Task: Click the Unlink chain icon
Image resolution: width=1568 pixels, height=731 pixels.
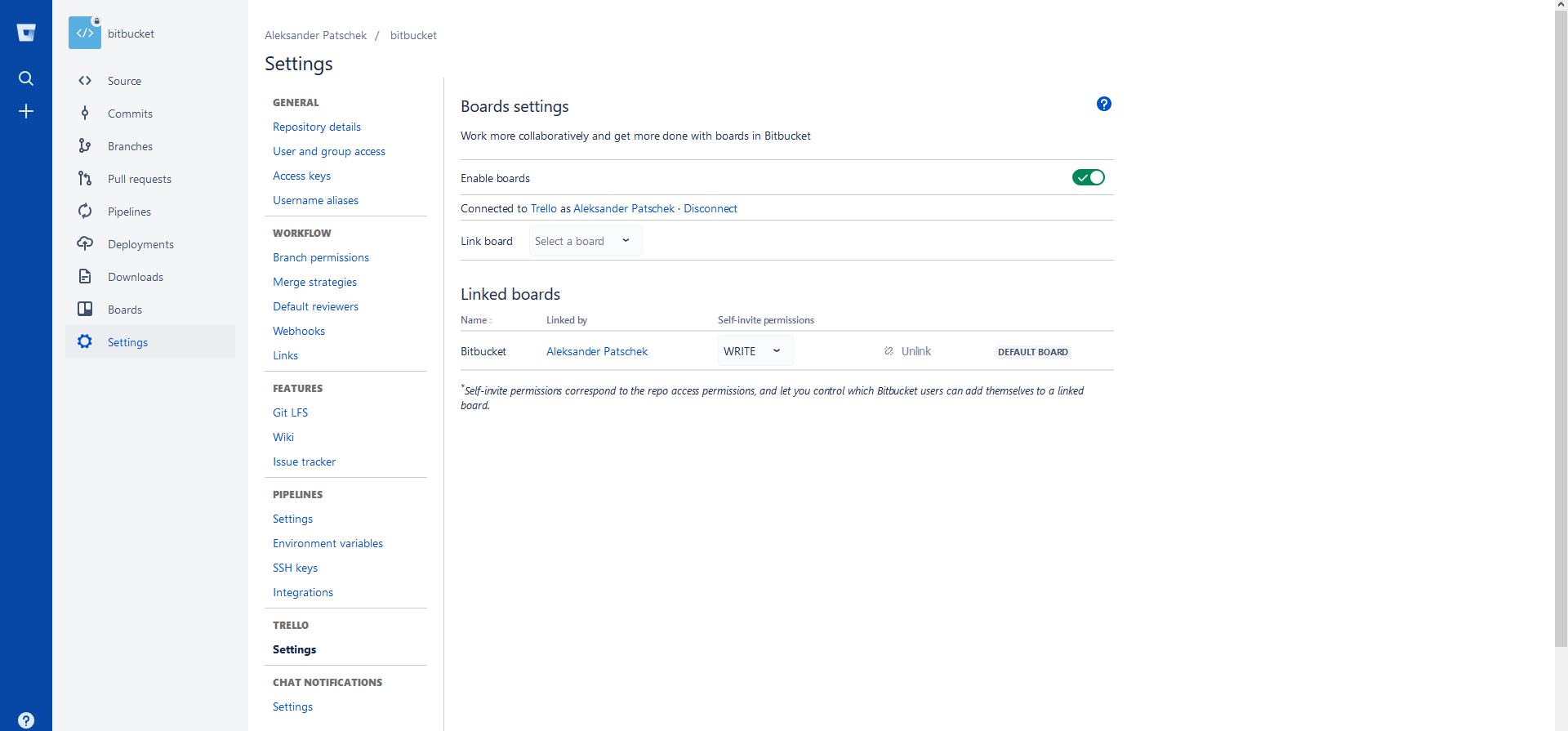Action: tap(889, 351)
